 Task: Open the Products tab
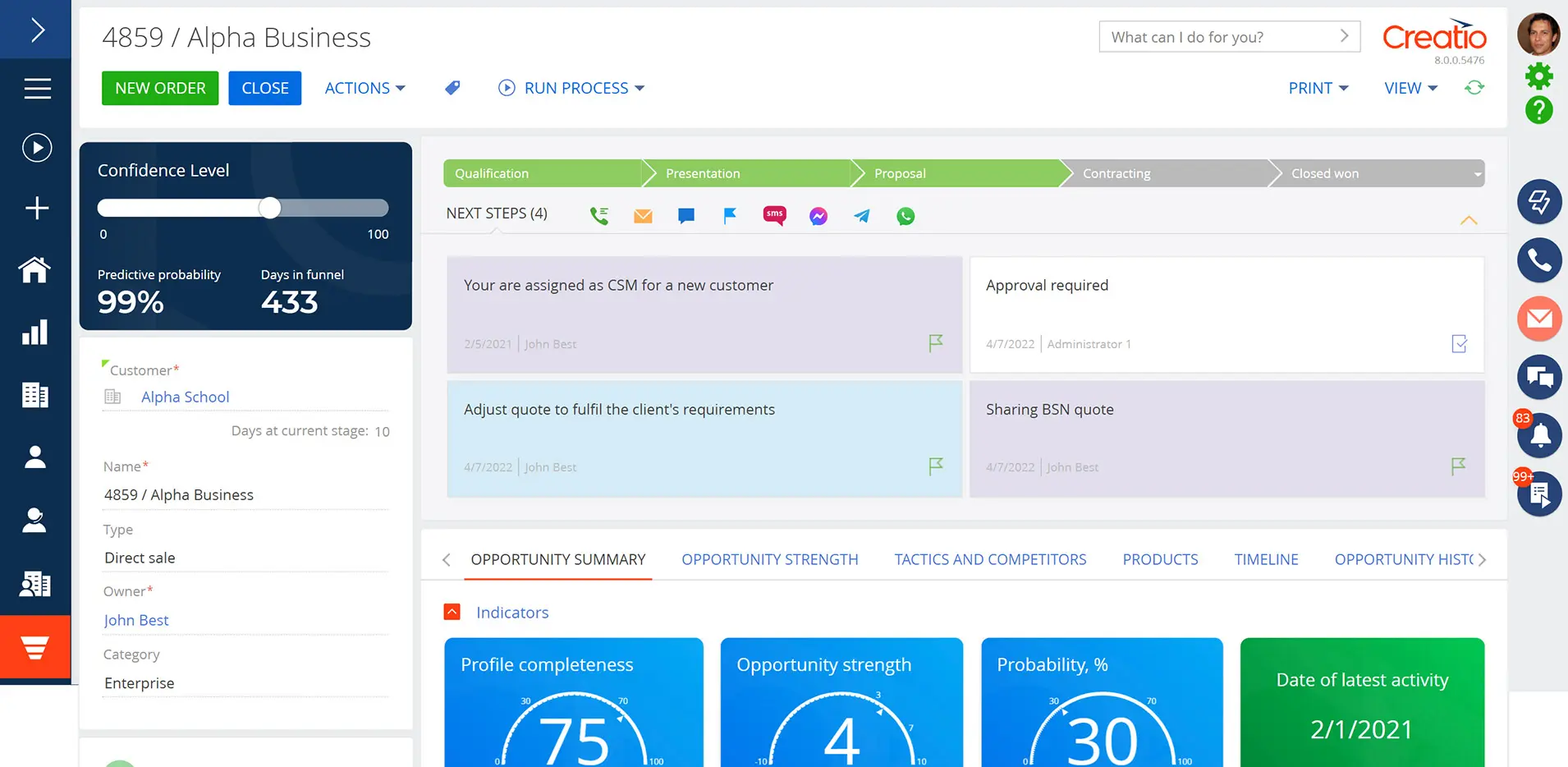pos(1160,559)
